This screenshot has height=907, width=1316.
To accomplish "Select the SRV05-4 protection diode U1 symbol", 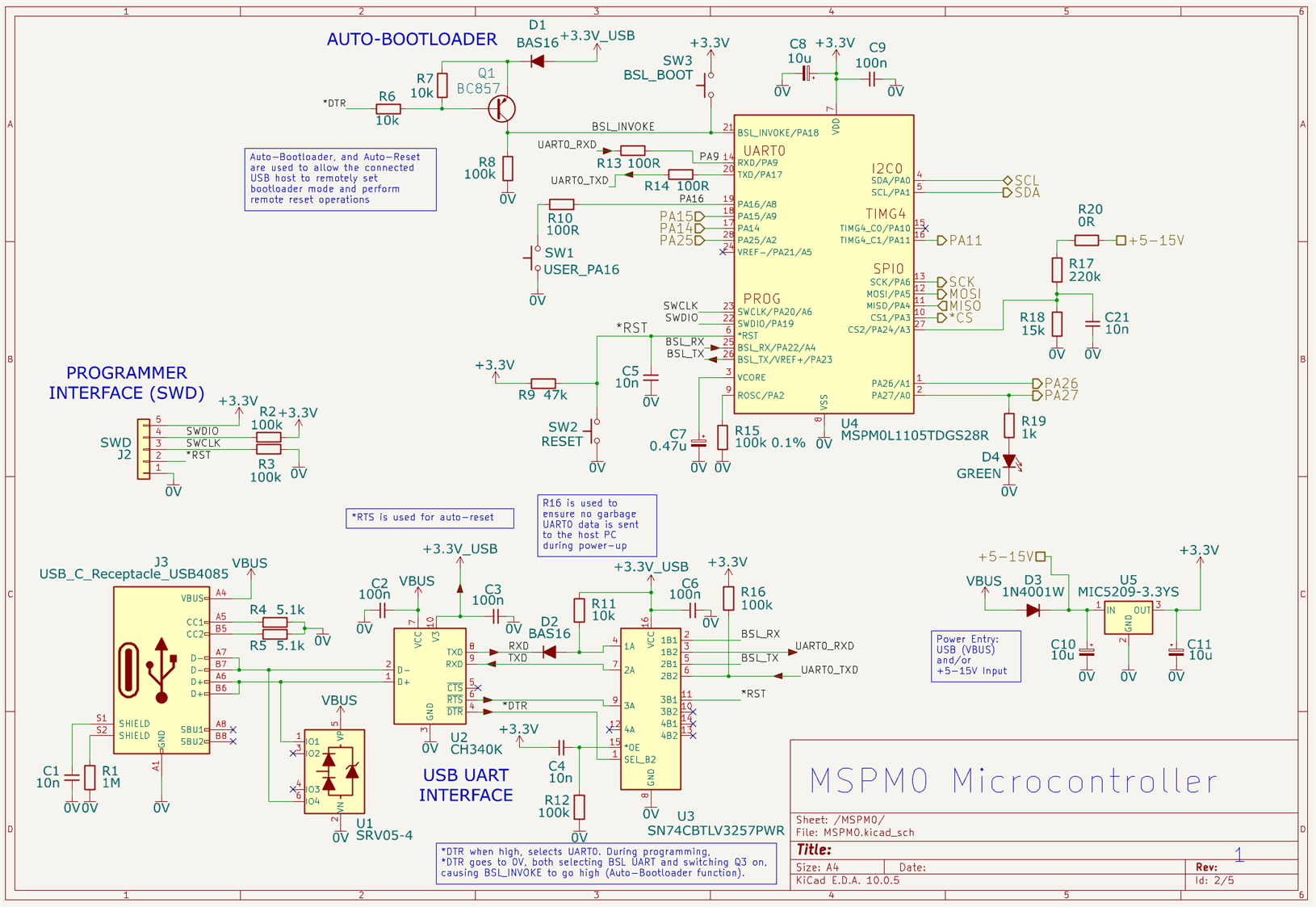I will tap(334, 771).
